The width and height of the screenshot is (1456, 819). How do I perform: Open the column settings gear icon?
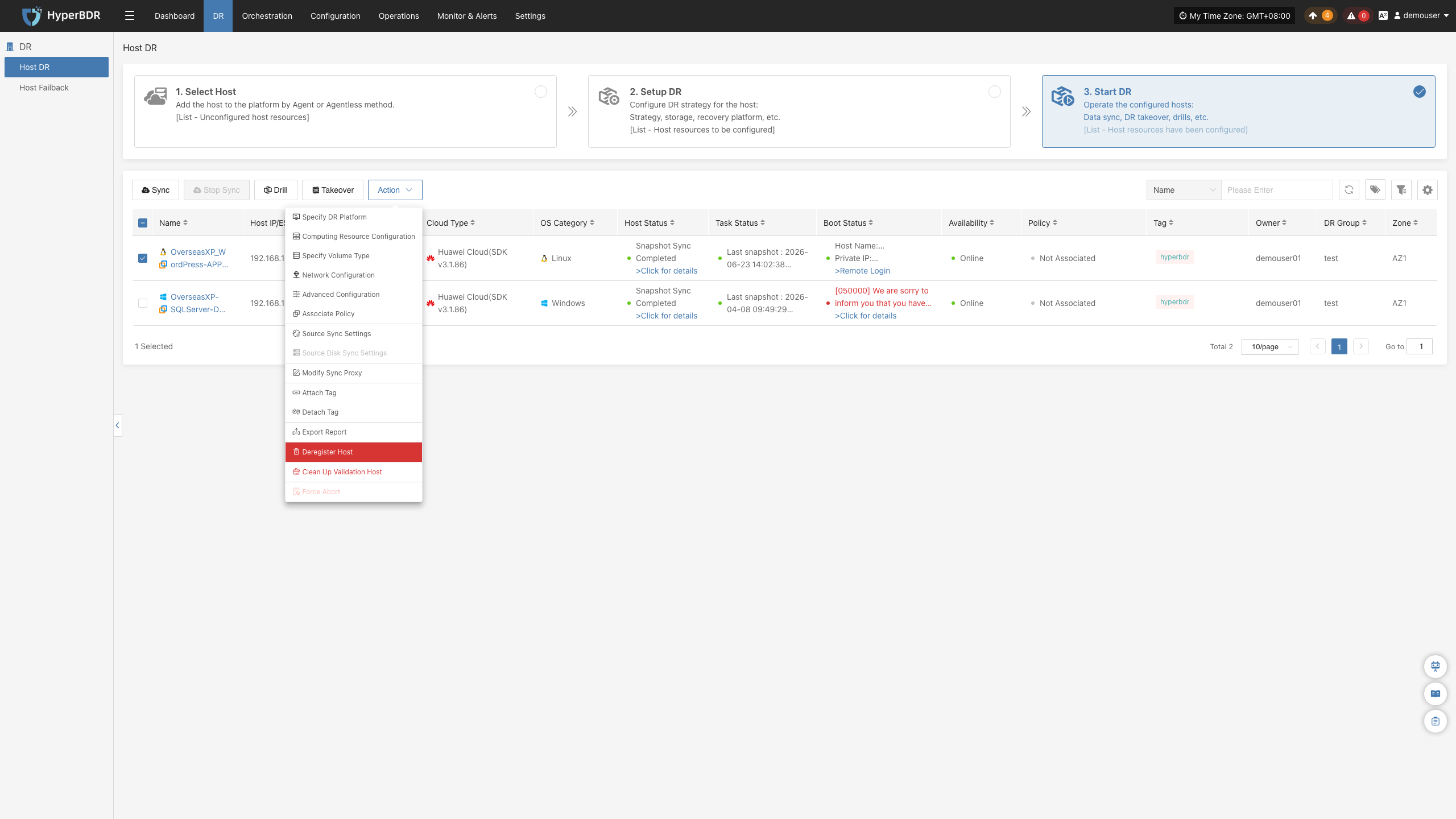click(1427, 190)
